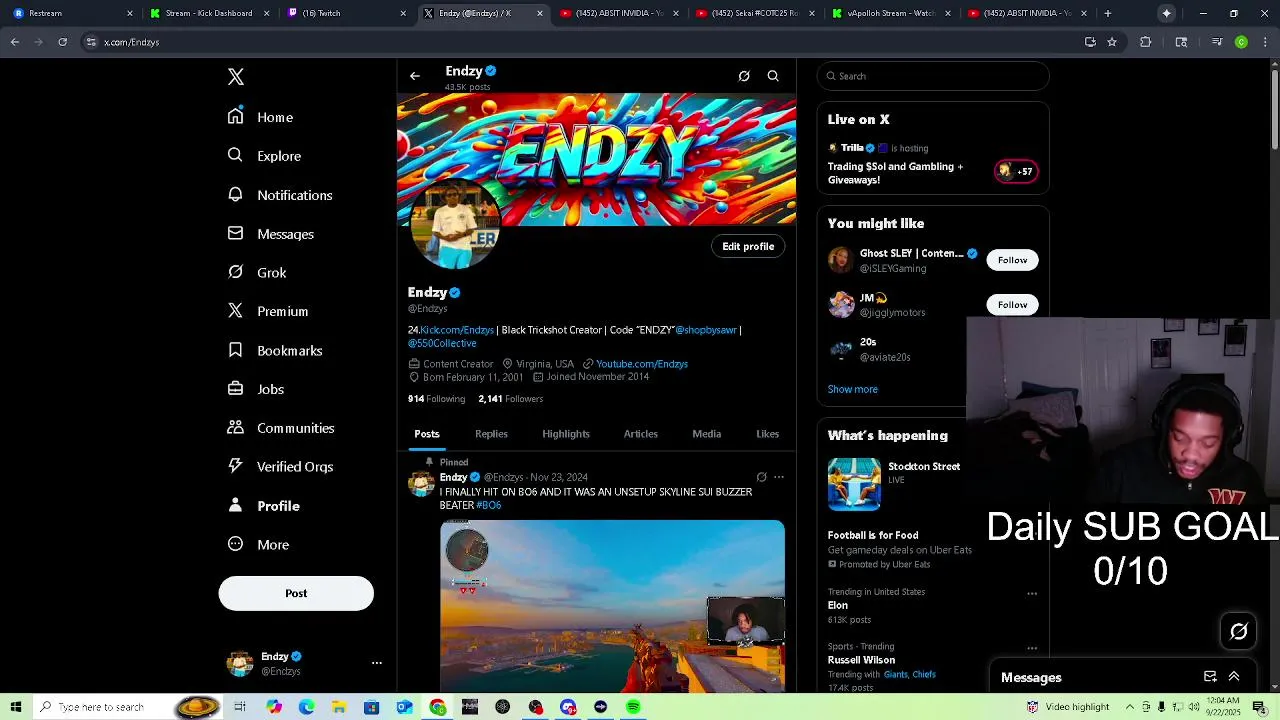The height and width of the screenshot is (720, 1280).
Task: Open More options in the sidebar
Action: click(x=258, y=545)
